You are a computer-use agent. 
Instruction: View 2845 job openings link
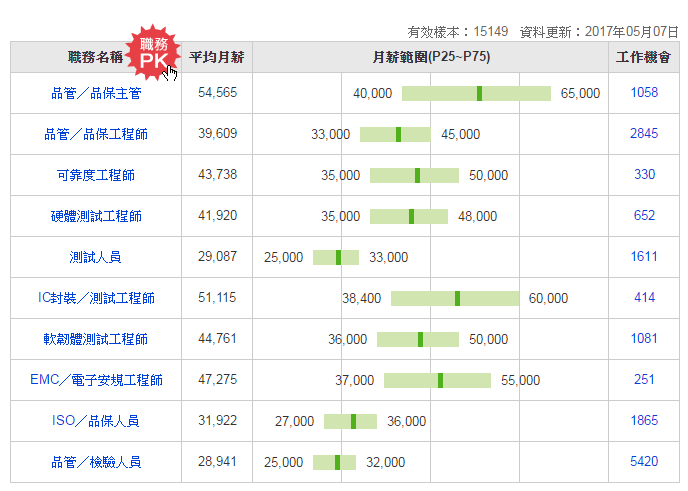(x=644, y=134)
